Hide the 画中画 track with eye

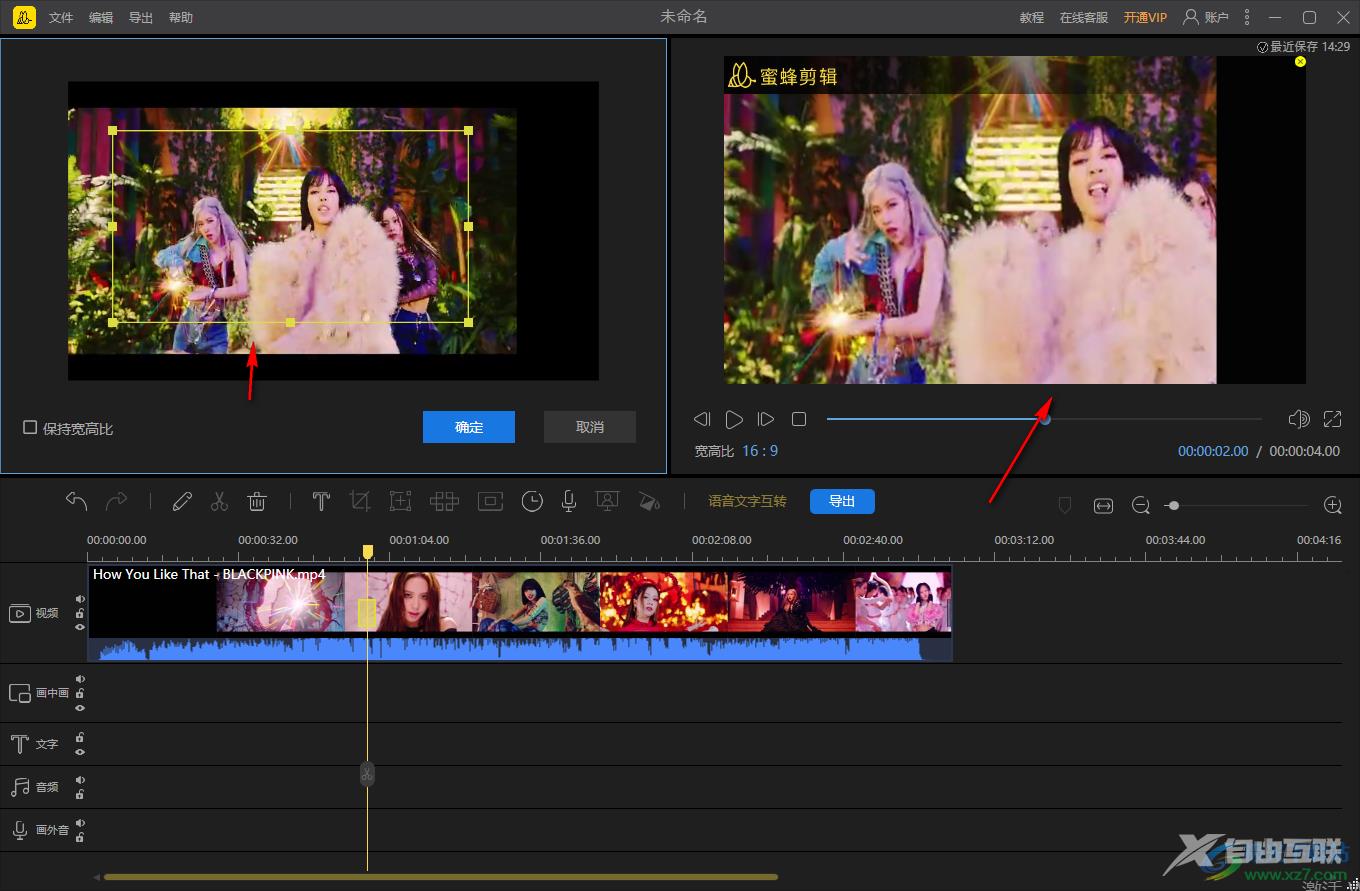[80, 708]
